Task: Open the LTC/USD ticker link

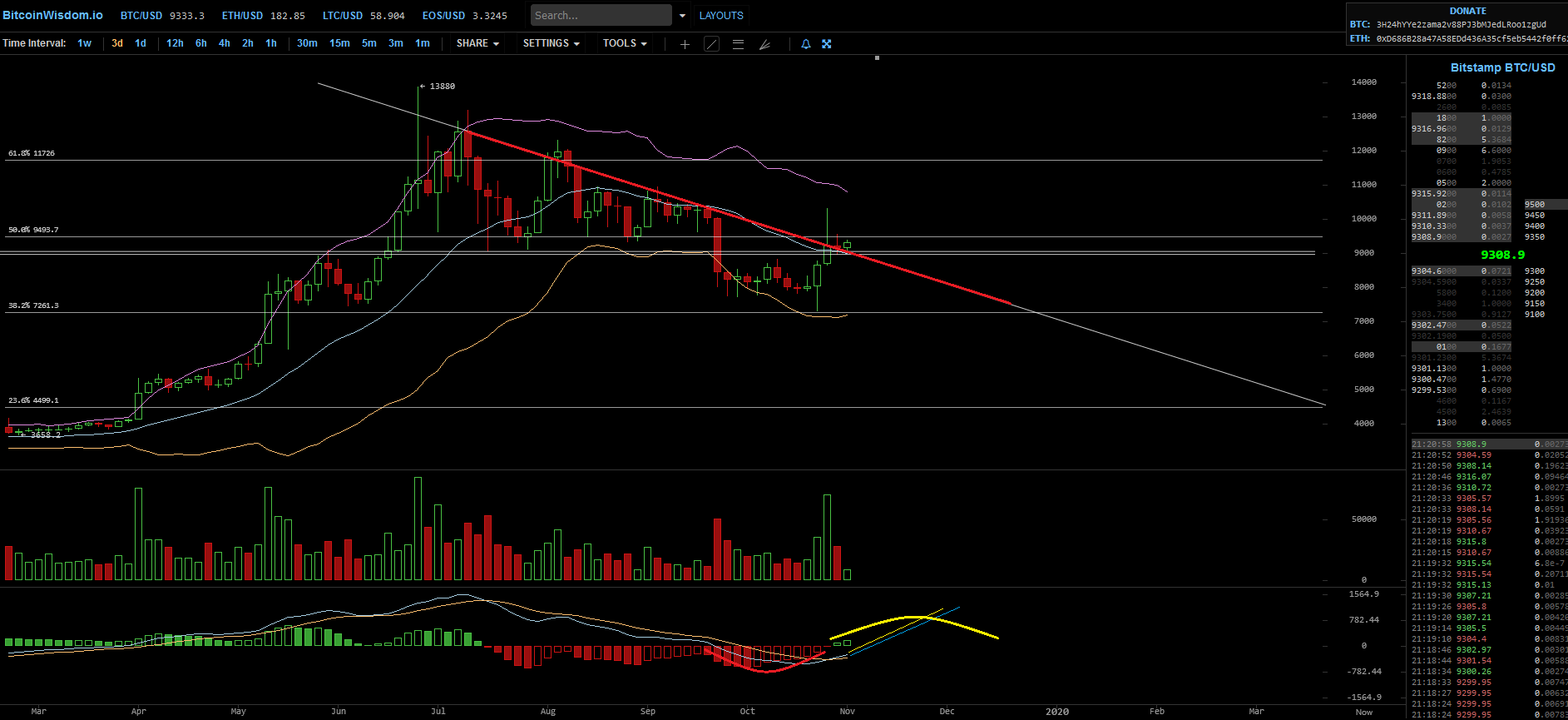Action: pos(364,15)
